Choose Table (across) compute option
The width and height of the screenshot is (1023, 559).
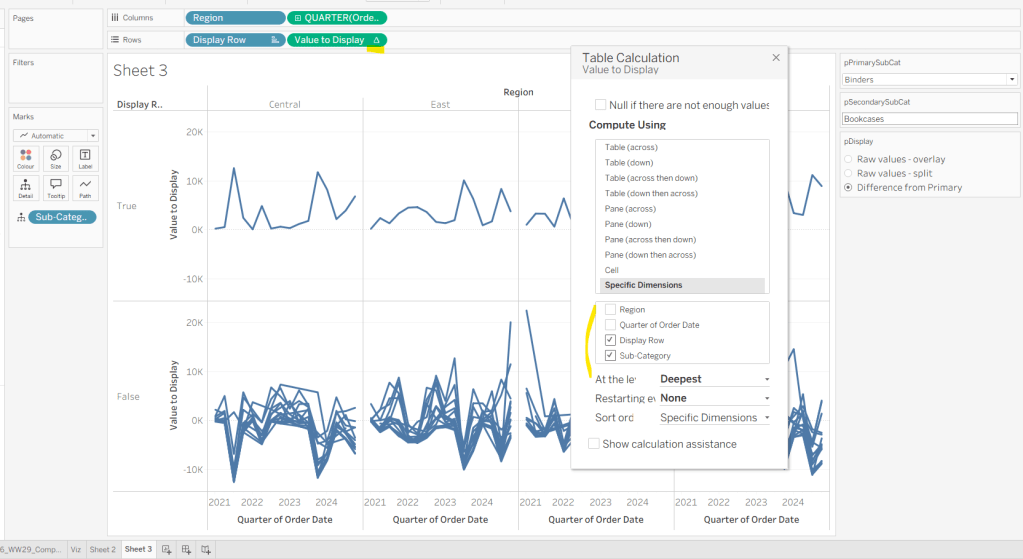(x=631, y=147)
